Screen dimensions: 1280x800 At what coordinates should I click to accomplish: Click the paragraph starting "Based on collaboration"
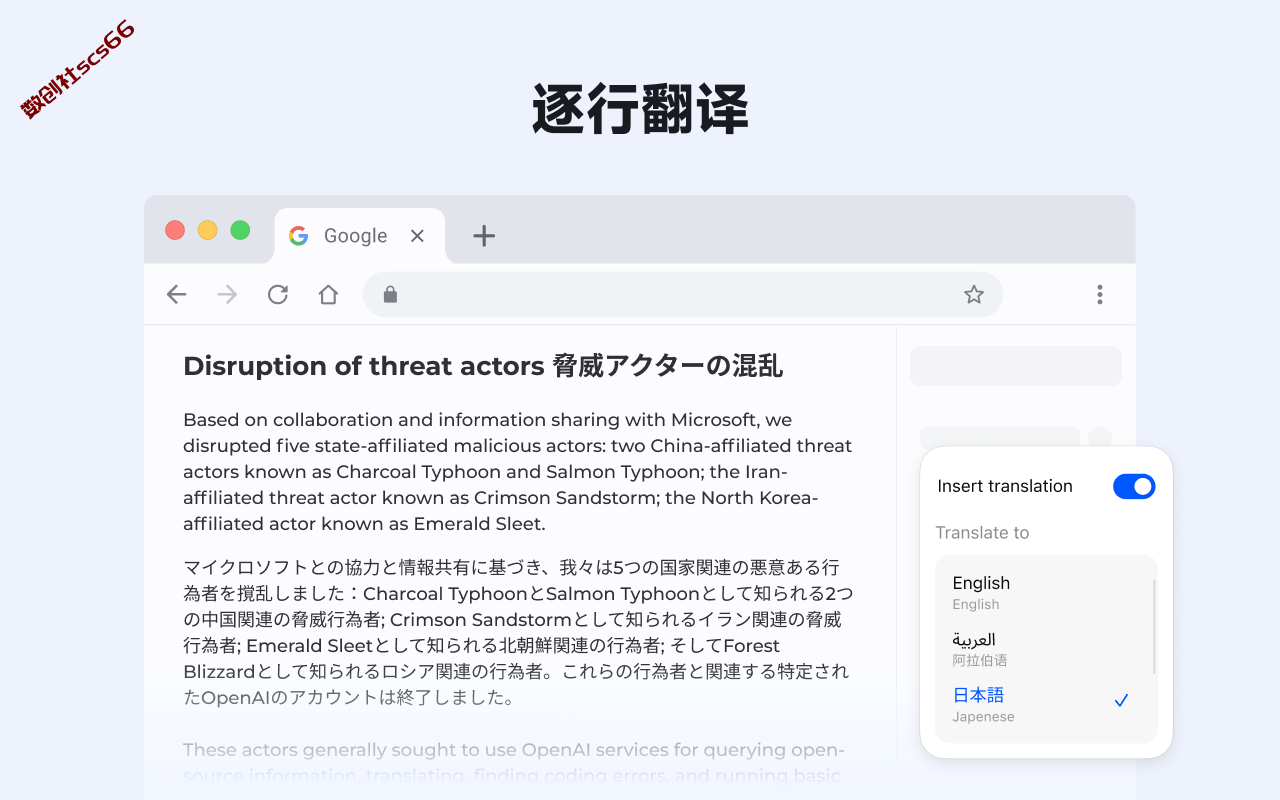pyautogui.click(x=518, y=471)
